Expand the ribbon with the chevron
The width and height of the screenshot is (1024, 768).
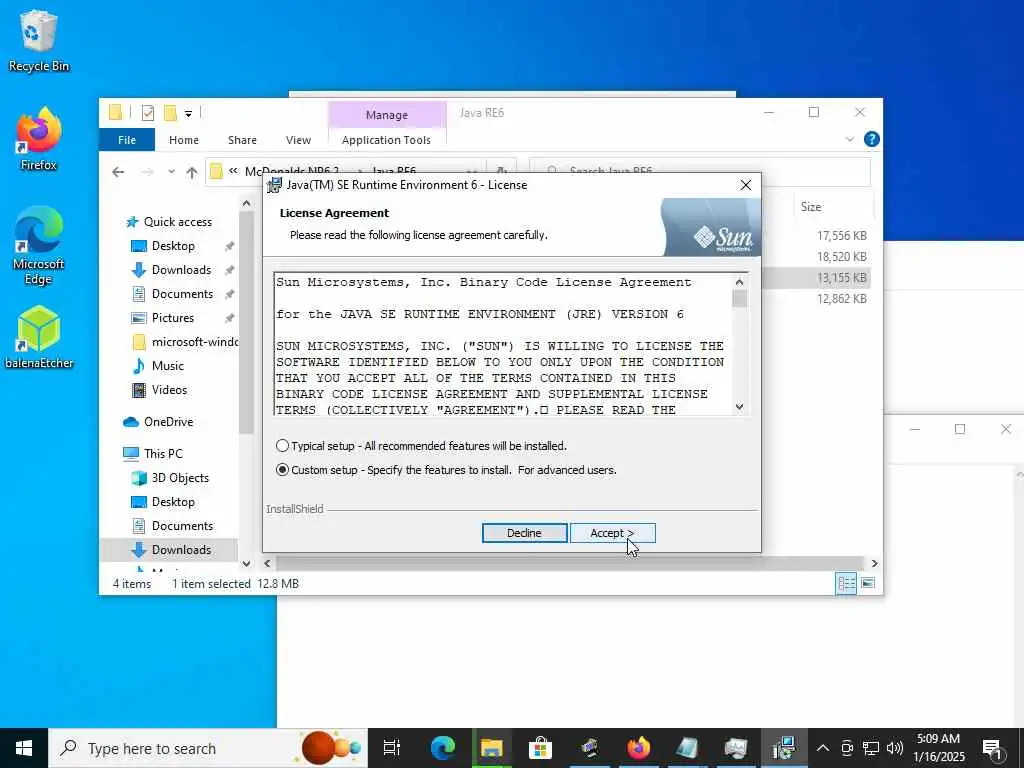pyautogui.click(x=850, y=139)
